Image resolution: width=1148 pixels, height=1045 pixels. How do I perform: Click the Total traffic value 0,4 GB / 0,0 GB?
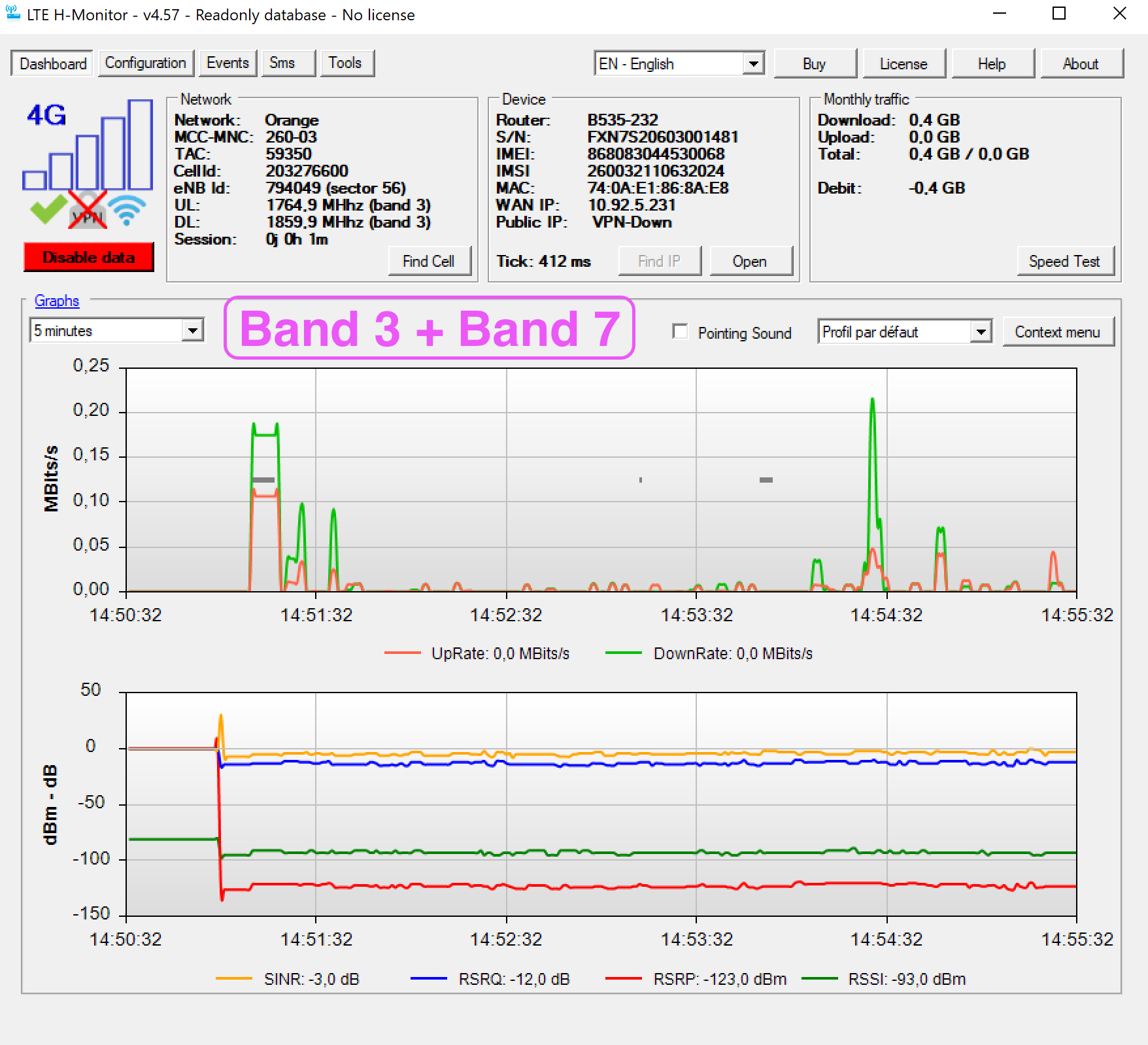tap(969, 154)
